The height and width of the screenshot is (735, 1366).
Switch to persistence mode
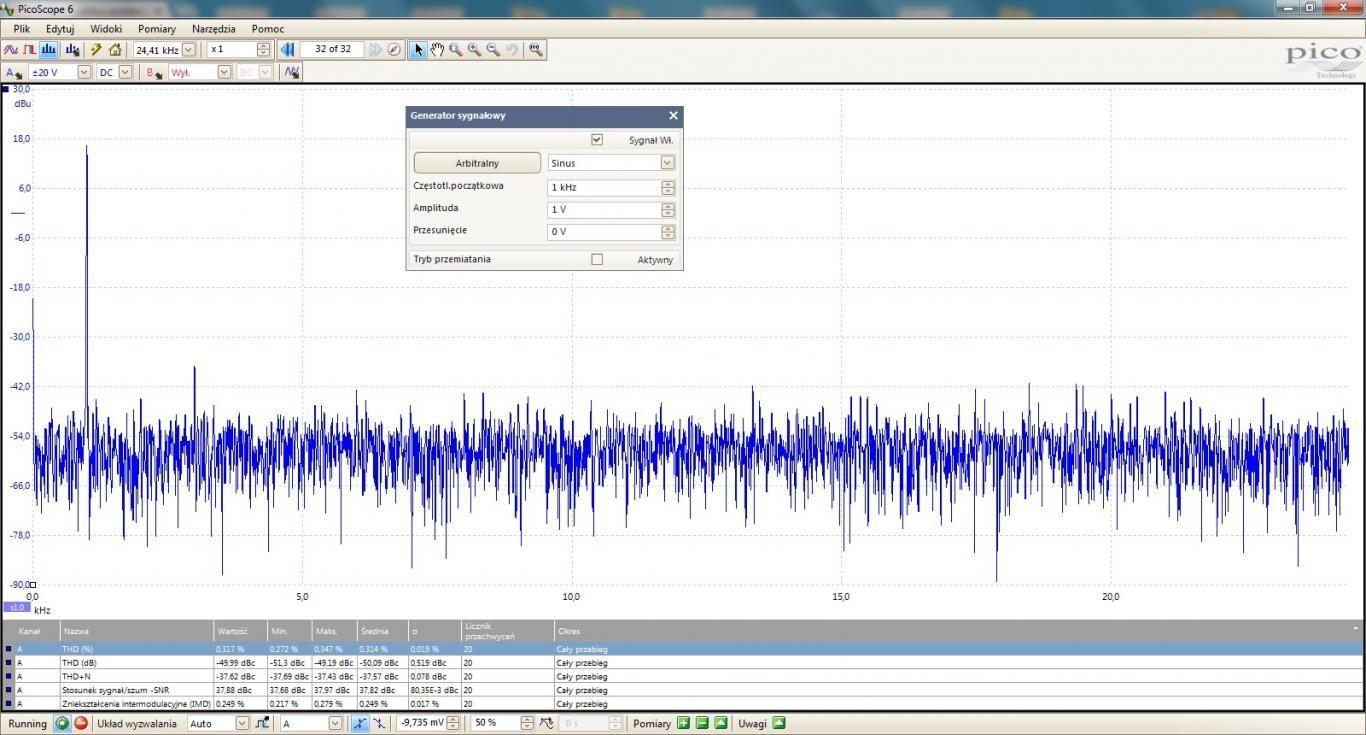[29, 49]
